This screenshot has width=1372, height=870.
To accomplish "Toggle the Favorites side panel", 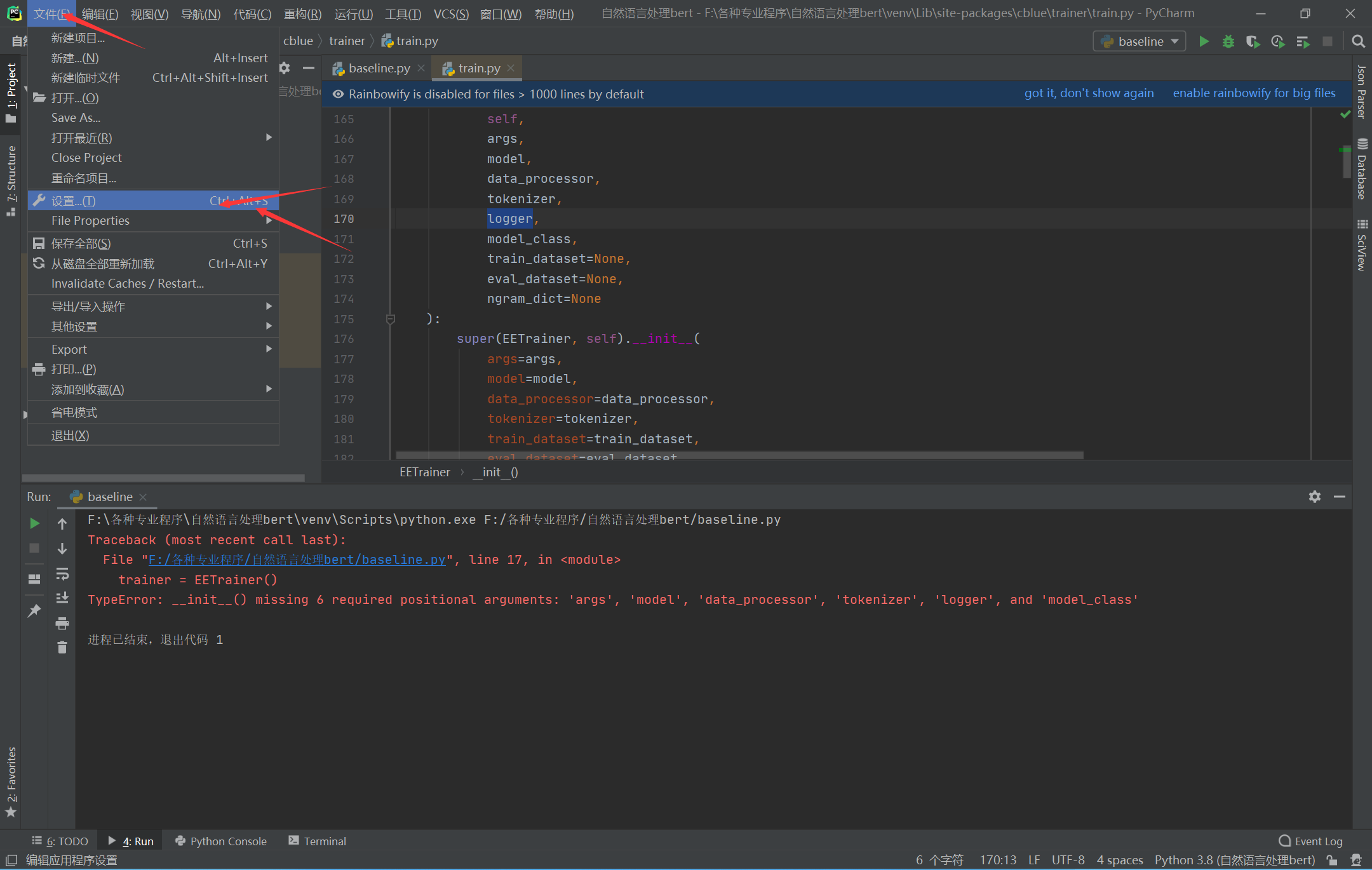I will [x=11, y=783].
